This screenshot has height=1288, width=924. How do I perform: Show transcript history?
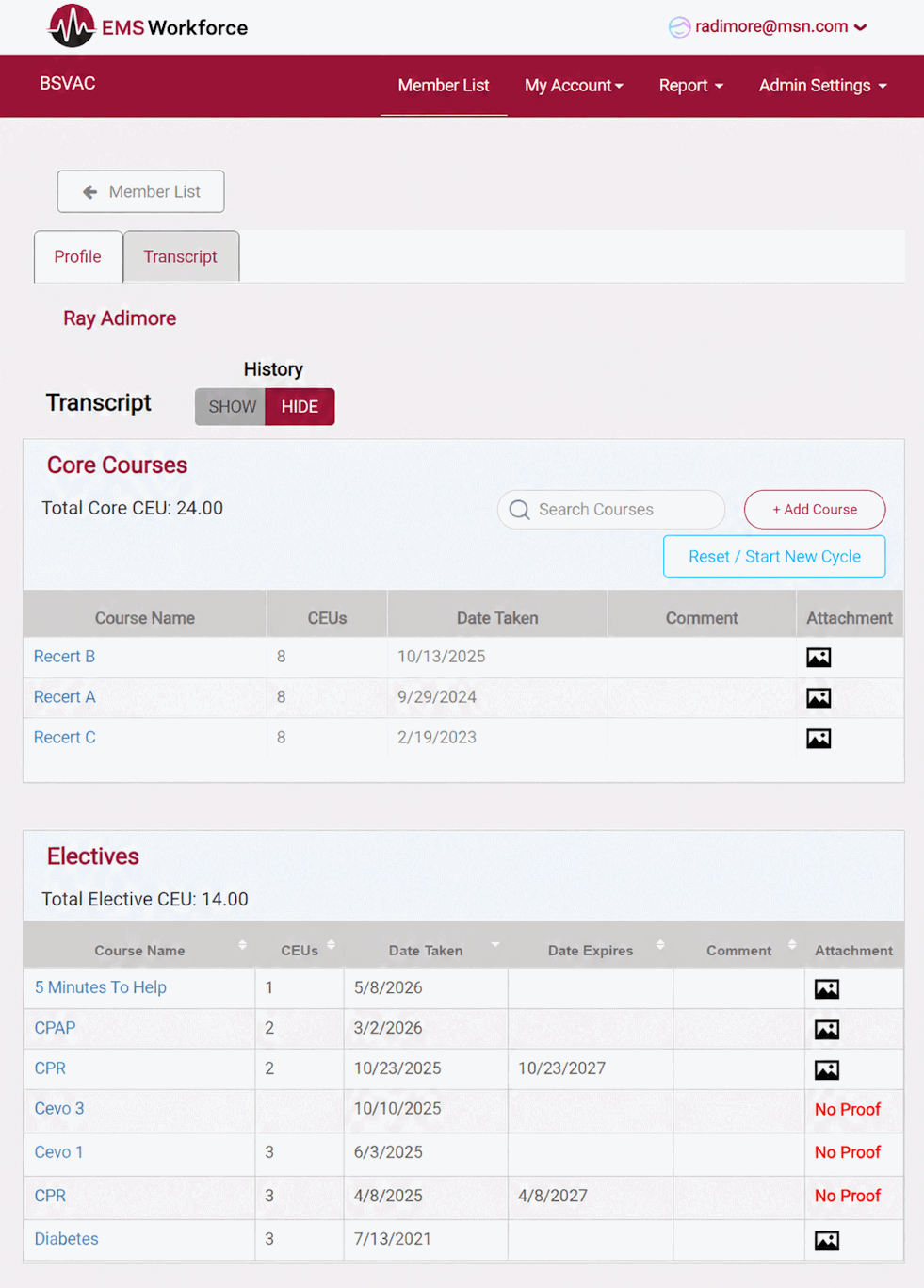pos(231,407)
